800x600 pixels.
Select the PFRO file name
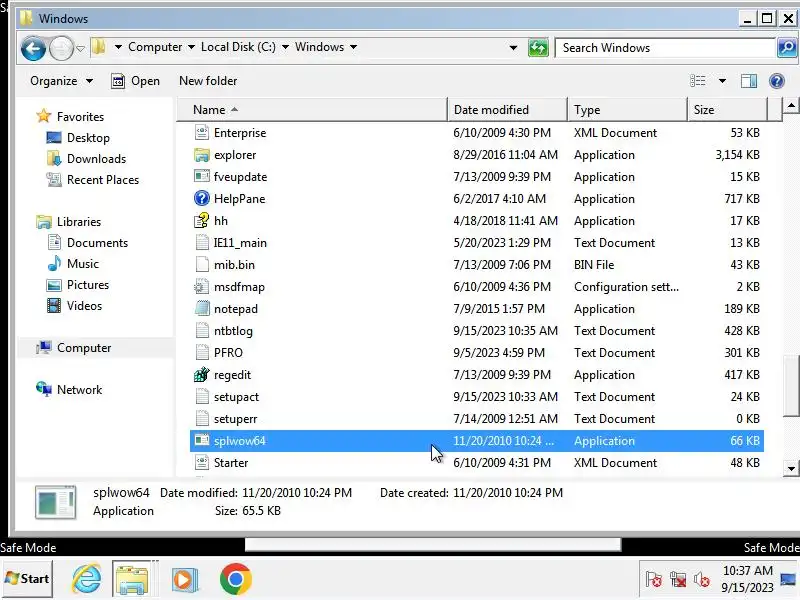click(x=228, y=353)
